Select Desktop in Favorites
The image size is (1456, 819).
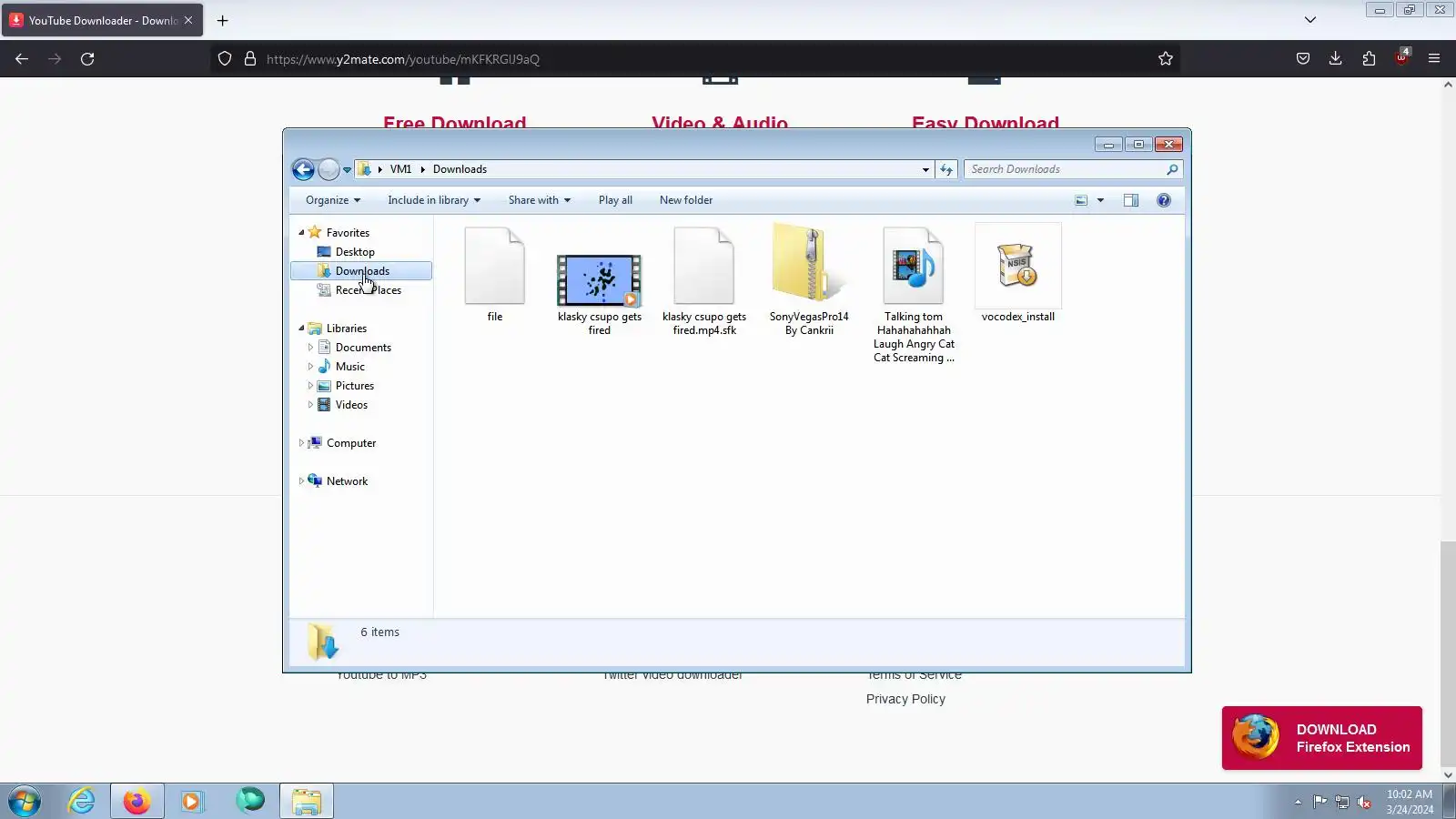pos(355,252)
